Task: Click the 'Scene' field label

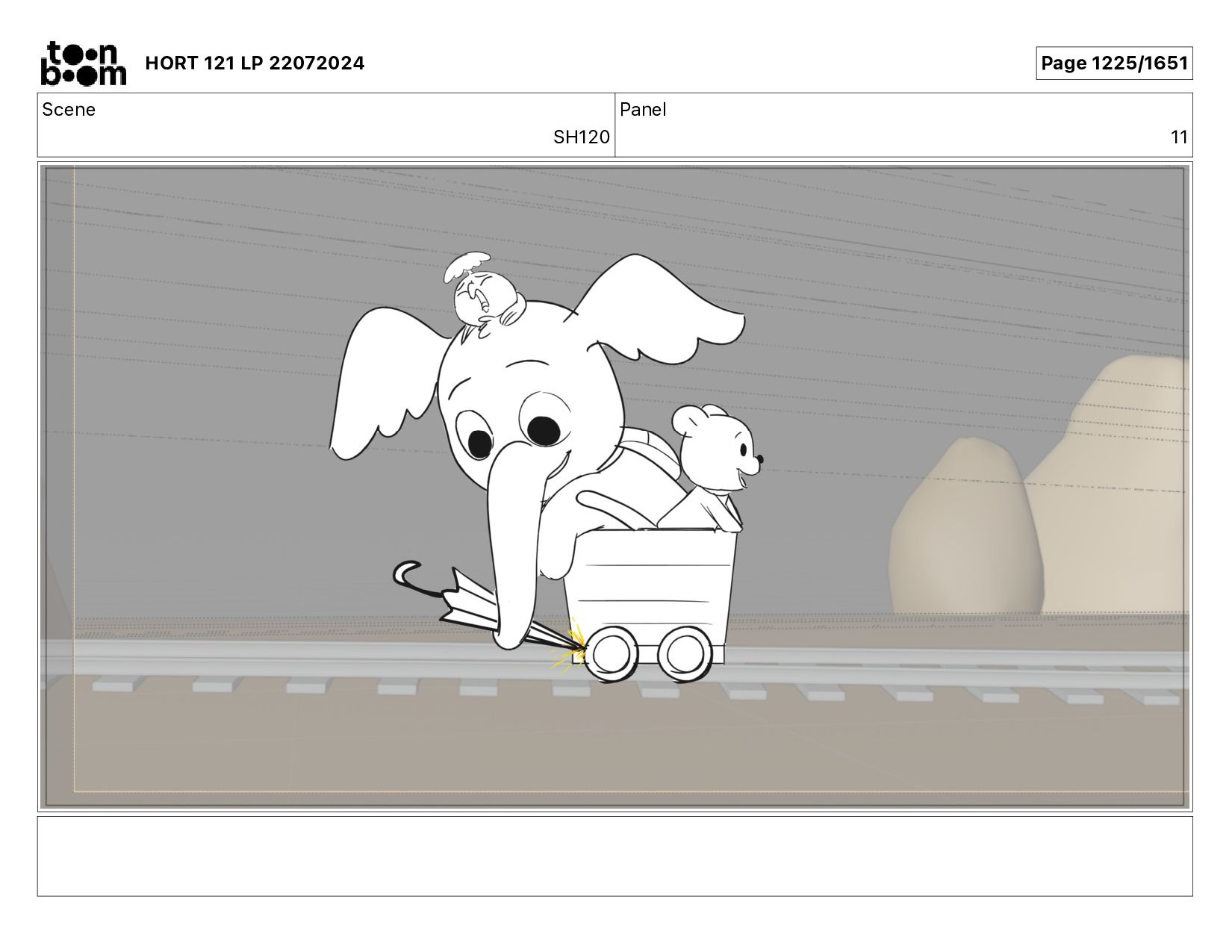Action: click(x=69, y=110)
